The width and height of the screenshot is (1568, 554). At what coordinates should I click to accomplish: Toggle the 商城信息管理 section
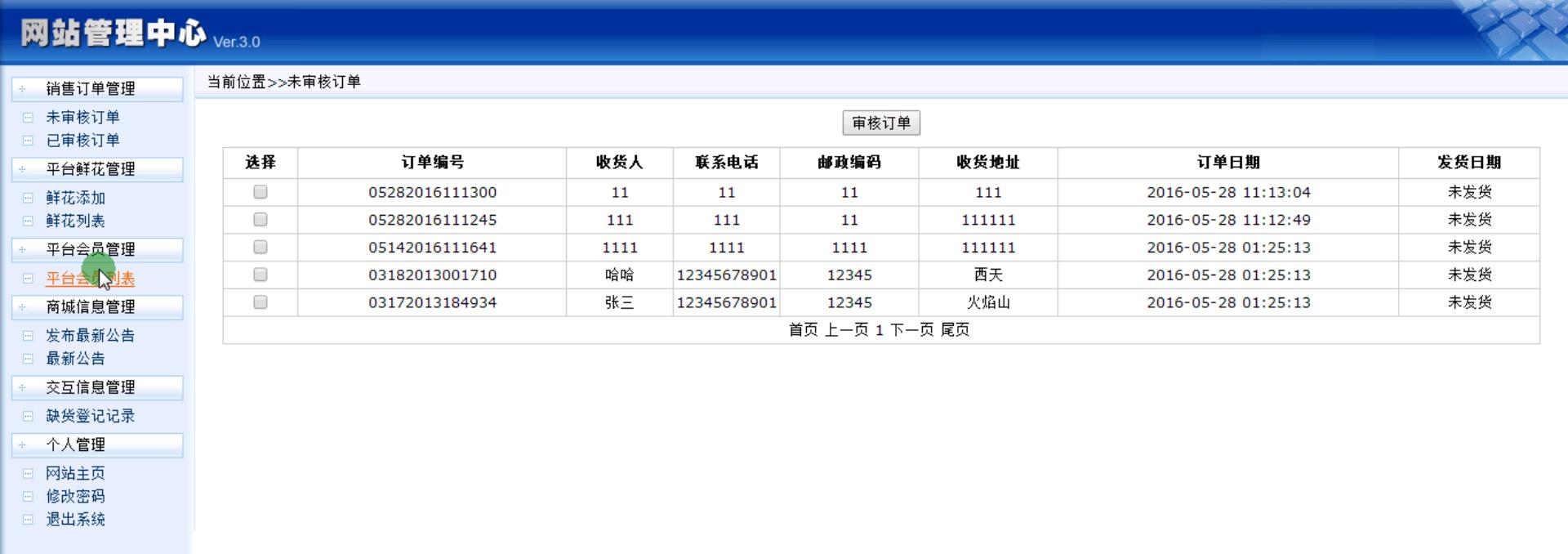(x=97, y=307)
